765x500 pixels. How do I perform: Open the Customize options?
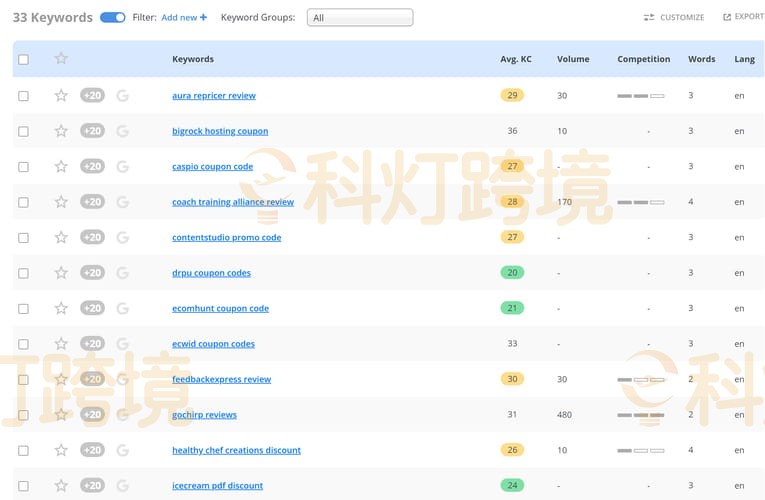[674, 18]
